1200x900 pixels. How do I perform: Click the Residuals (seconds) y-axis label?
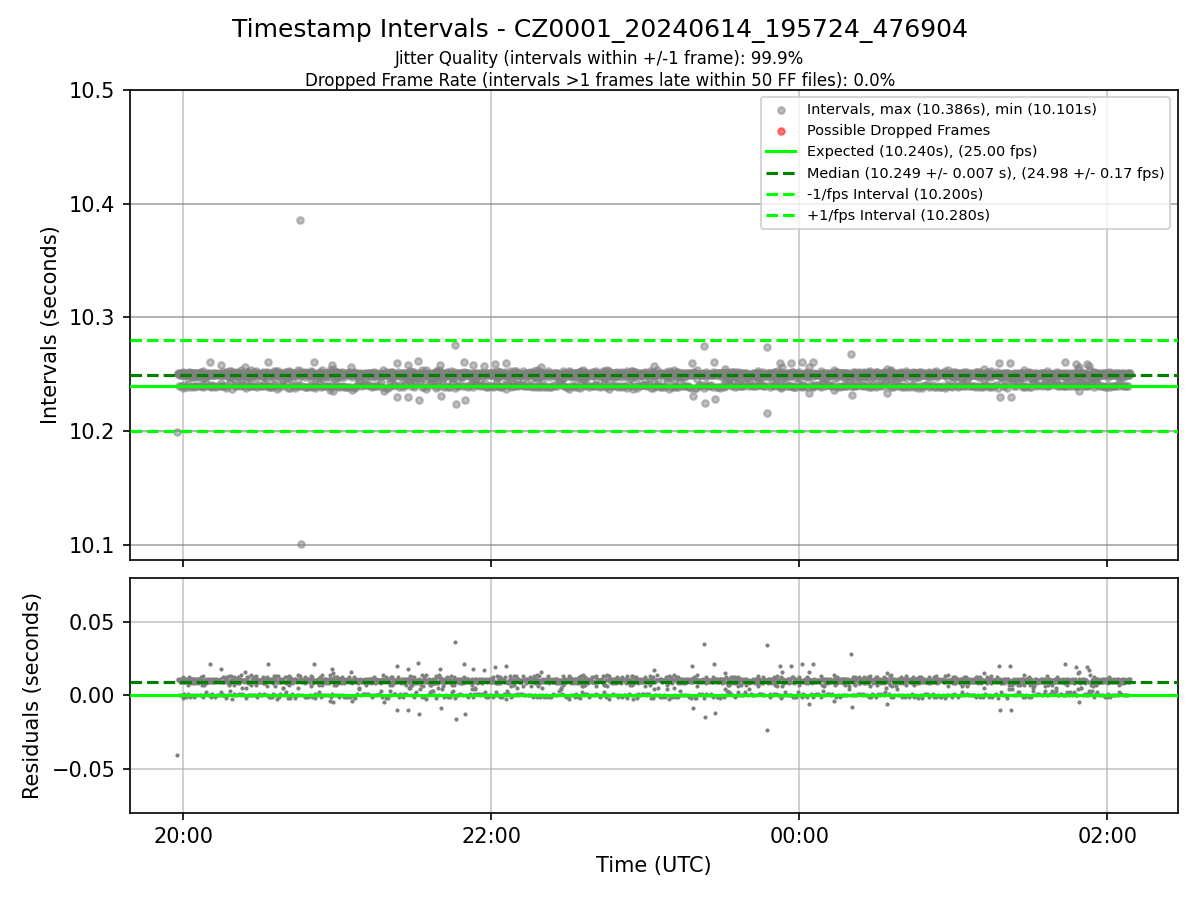31,696
